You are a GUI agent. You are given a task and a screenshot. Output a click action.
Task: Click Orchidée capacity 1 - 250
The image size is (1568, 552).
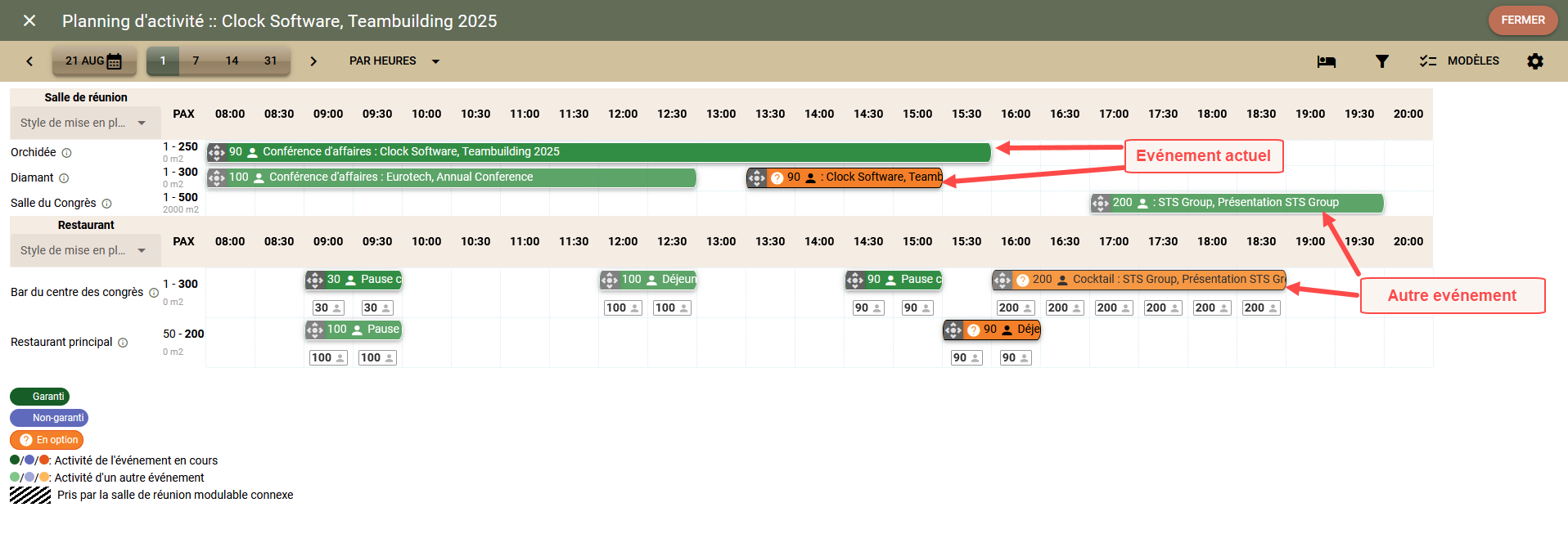click(180, 147)
